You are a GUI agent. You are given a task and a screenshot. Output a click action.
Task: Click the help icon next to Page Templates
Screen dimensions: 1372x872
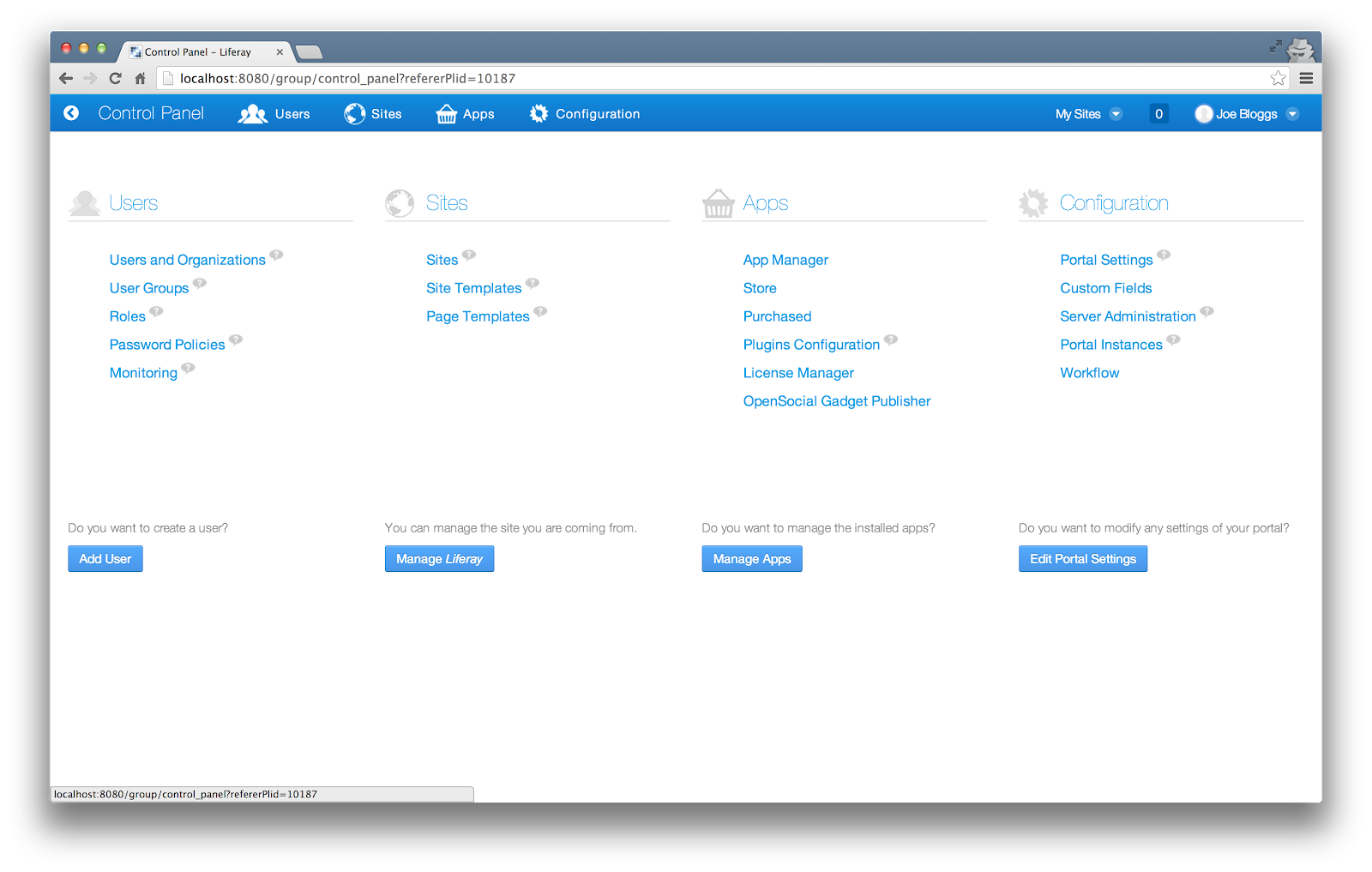(x=540, y=311)
